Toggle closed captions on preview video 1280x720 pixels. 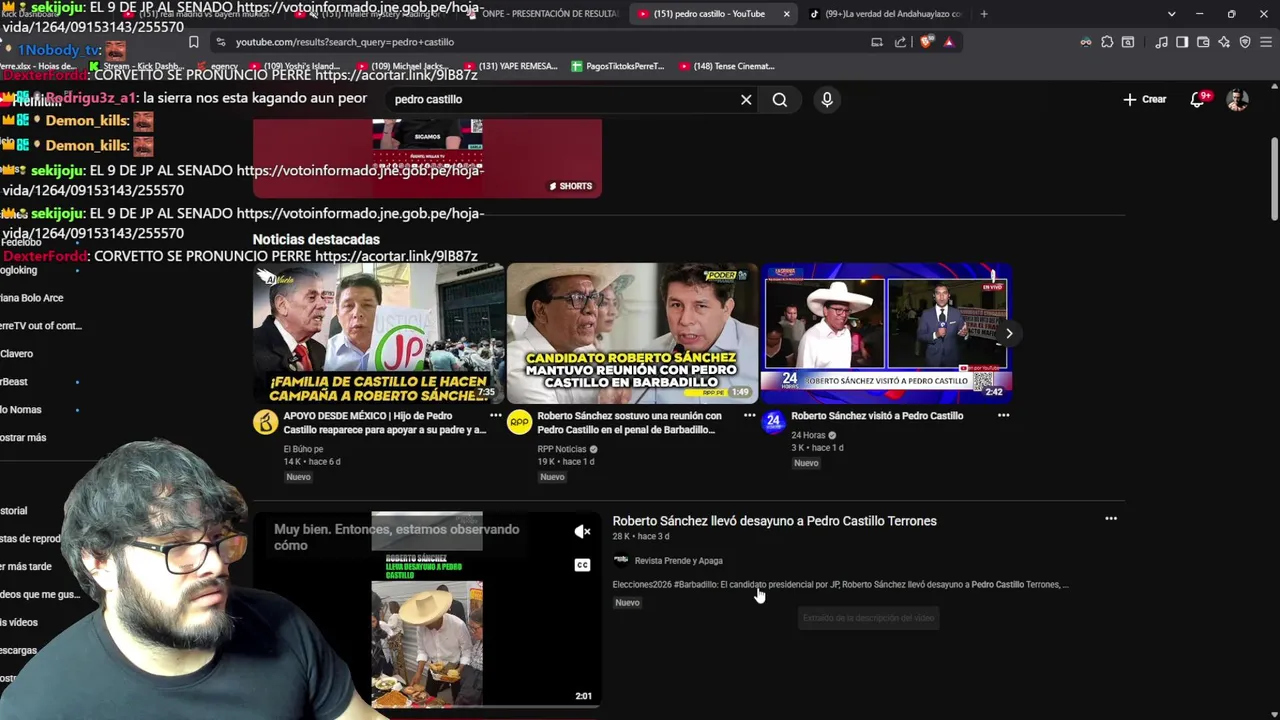click(x=582, y=565)
